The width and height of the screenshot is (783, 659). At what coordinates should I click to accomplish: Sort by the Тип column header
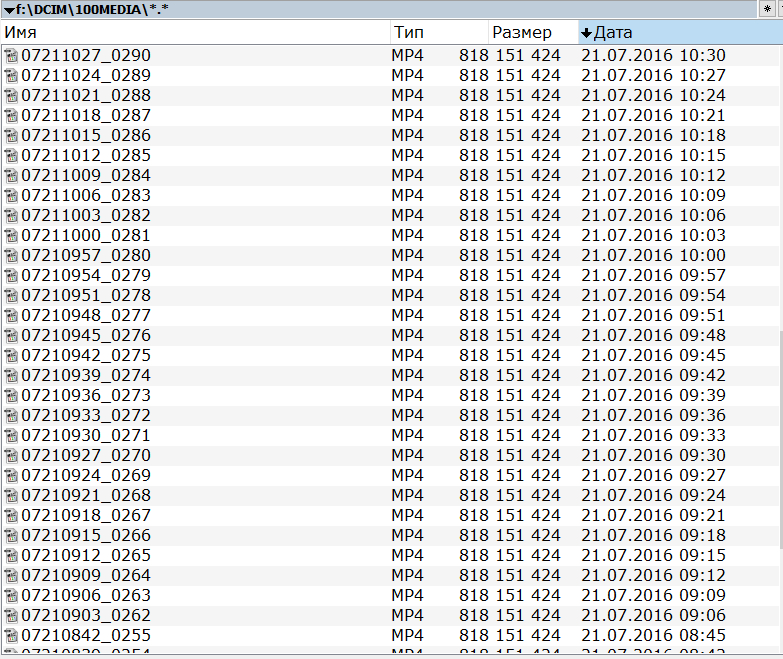coord(438,32)
